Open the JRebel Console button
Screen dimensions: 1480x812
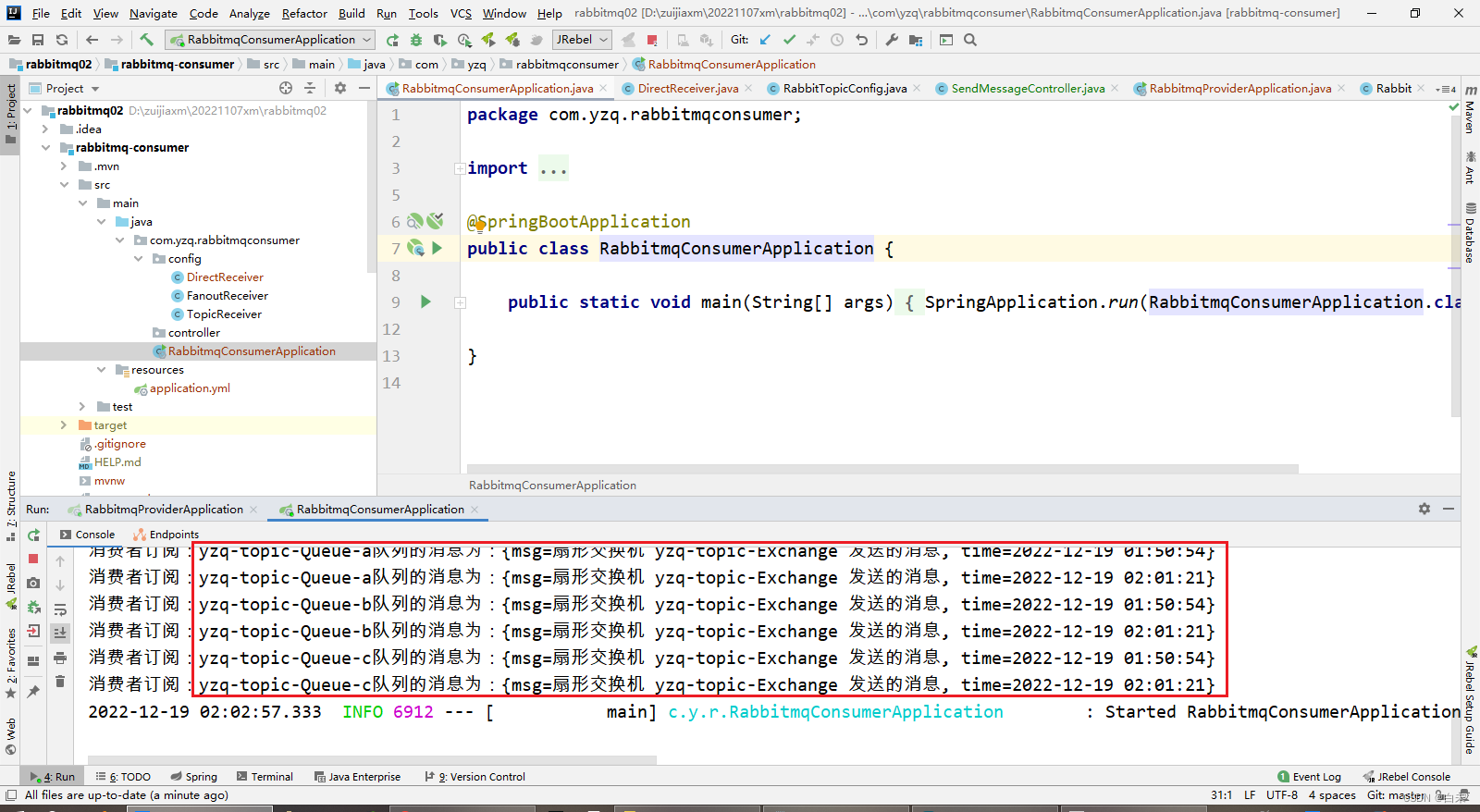click(1406, 777)
